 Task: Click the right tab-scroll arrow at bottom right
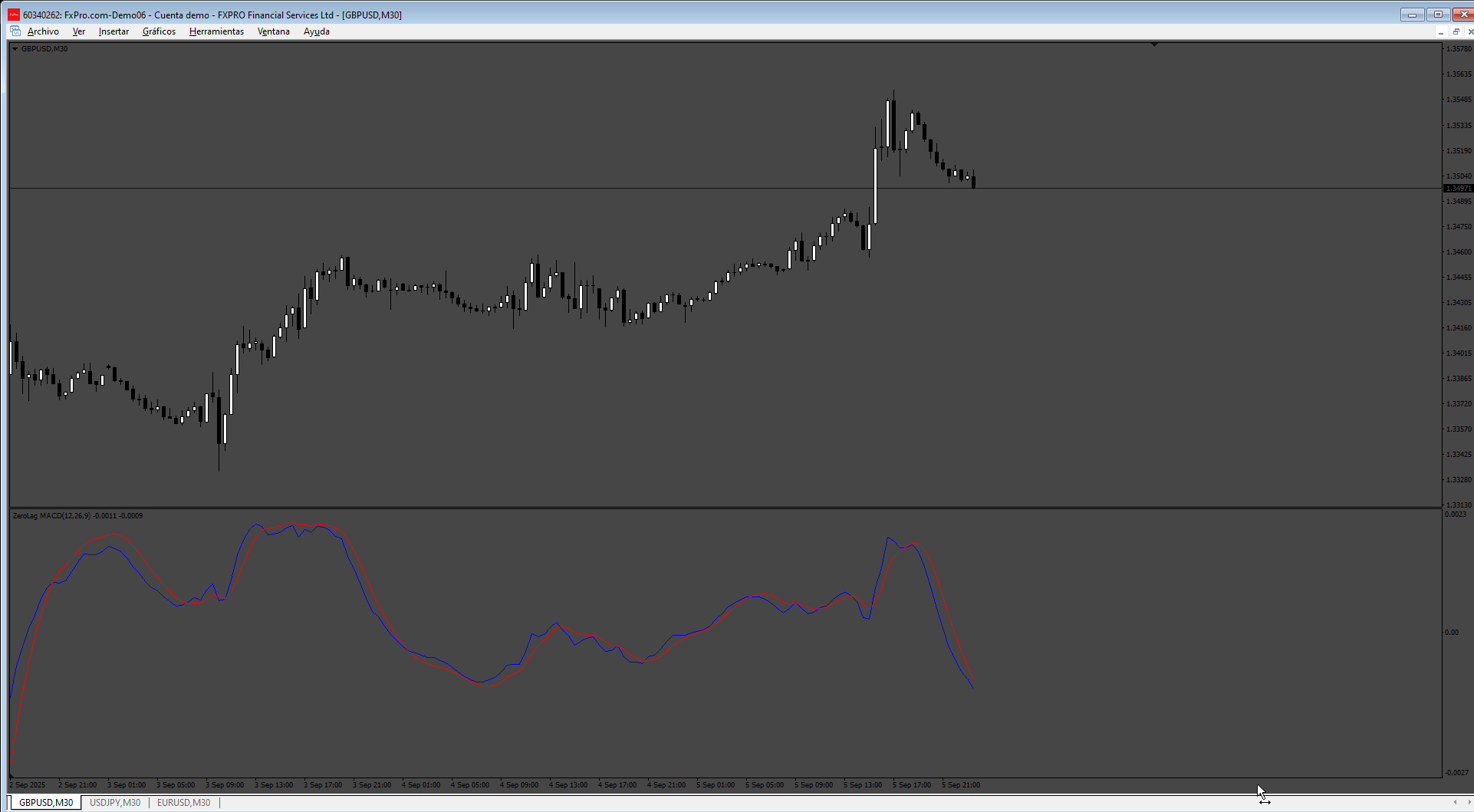point(1469,803)
